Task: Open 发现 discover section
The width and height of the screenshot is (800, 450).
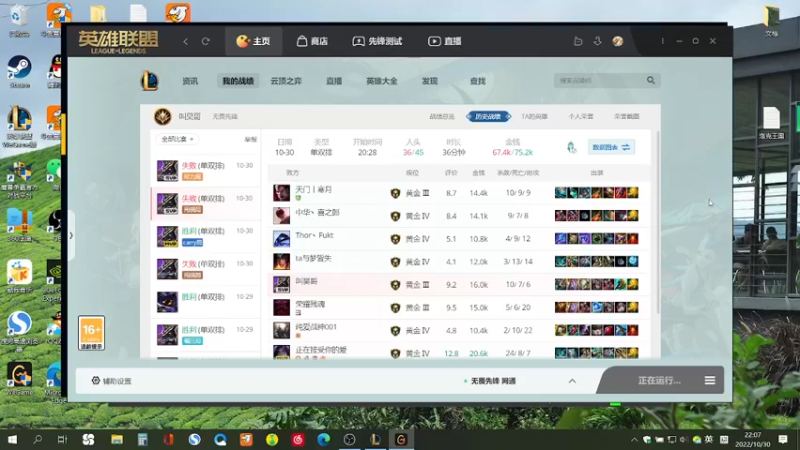Action: [430, 81]
